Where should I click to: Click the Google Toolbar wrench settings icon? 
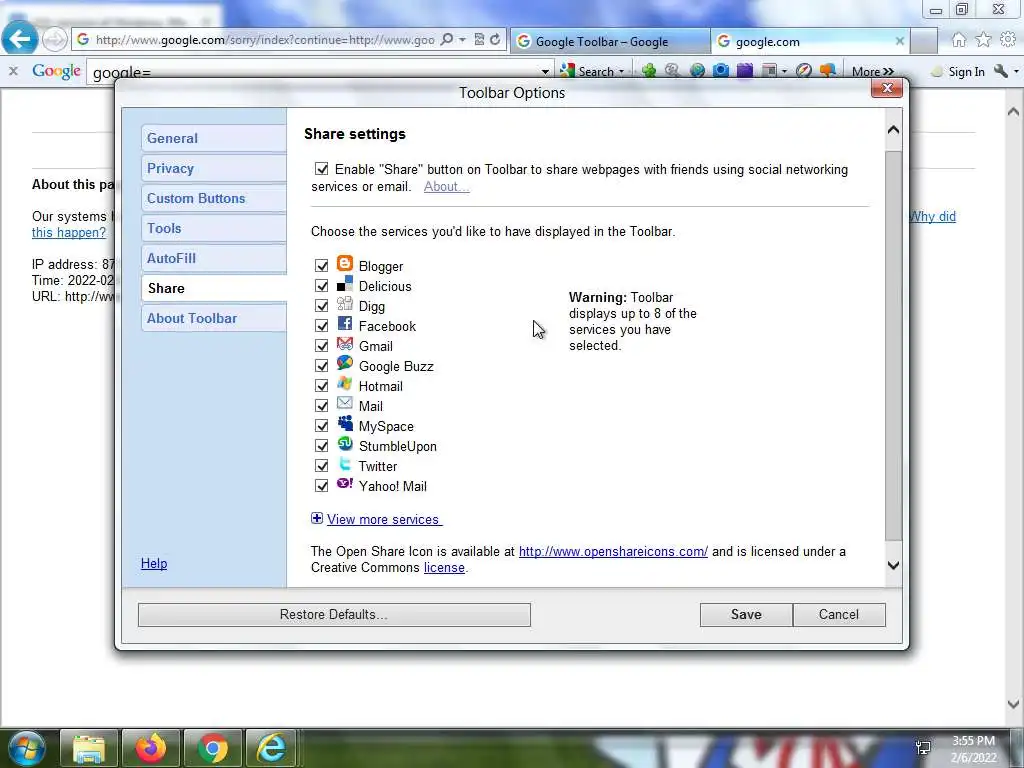pyautogui.click(x=1000, y=71)
